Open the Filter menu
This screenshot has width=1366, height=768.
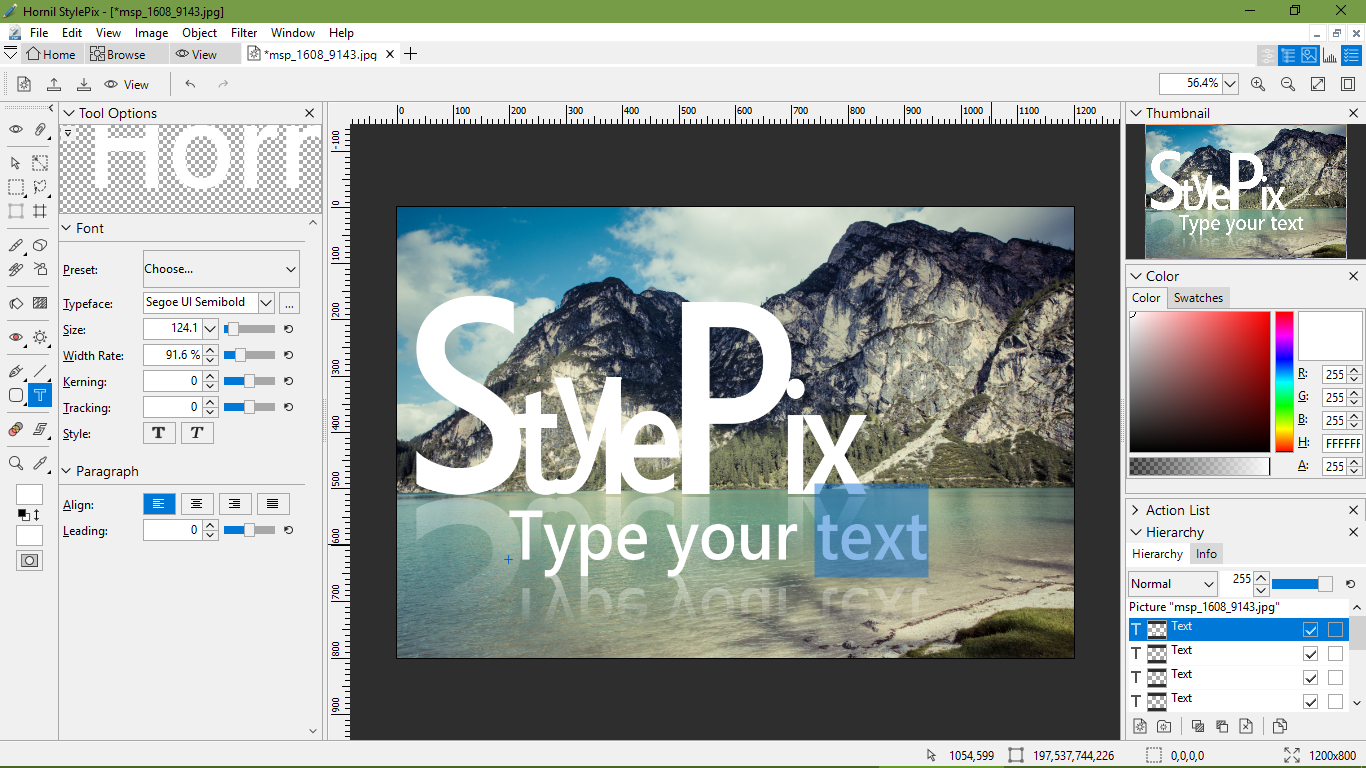point(244,33)
